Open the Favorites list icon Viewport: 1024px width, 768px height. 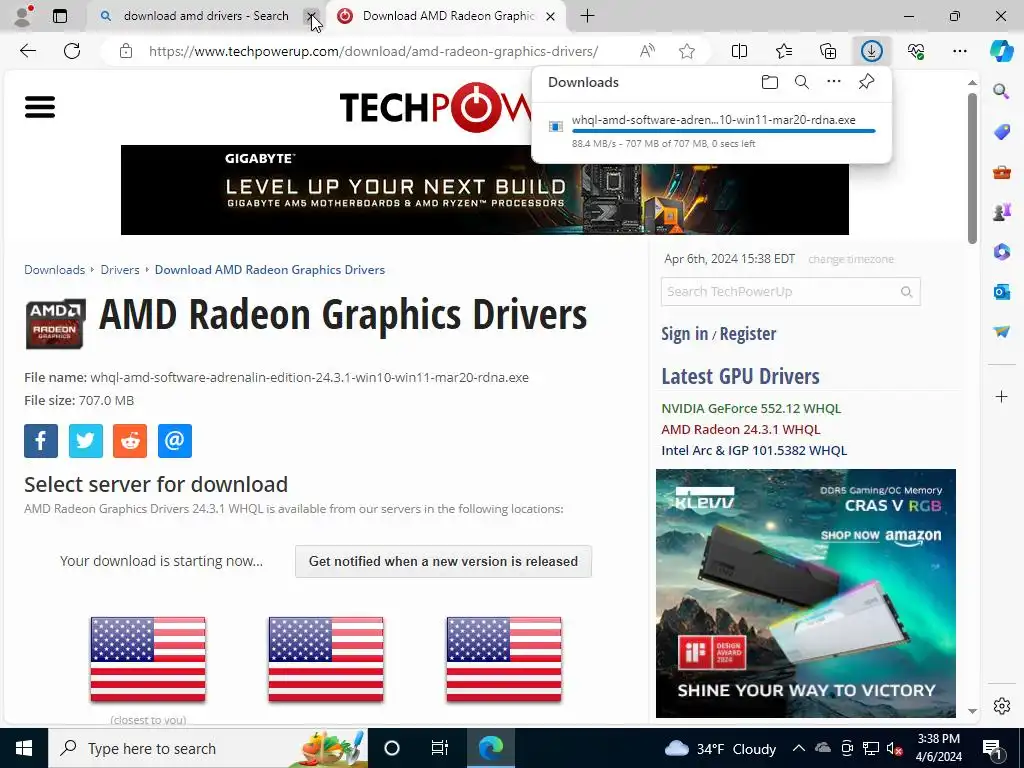point(784,51)
